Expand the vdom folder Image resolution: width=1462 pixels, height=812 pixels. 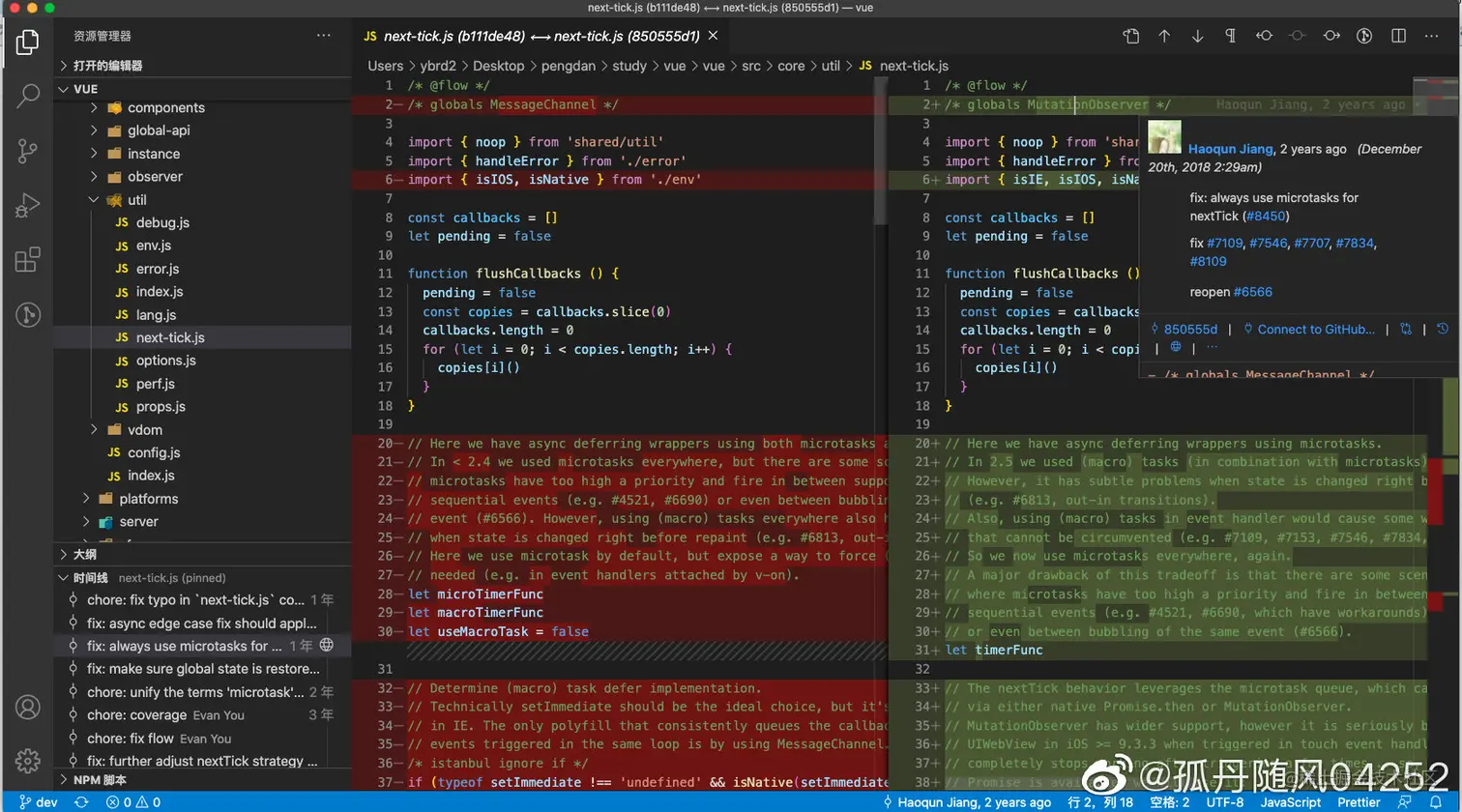coord(202,429)
